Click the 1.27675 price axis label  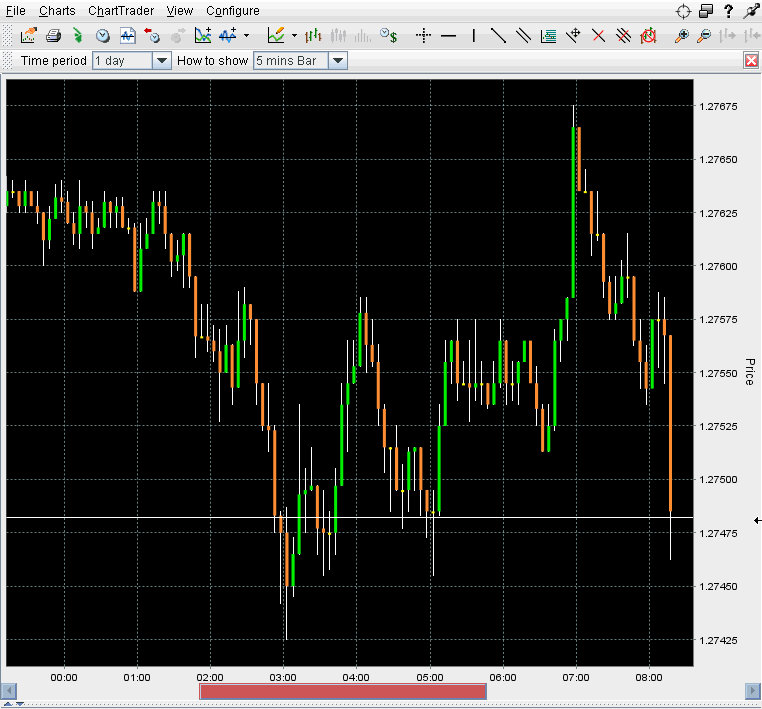[x=718, y=106]
